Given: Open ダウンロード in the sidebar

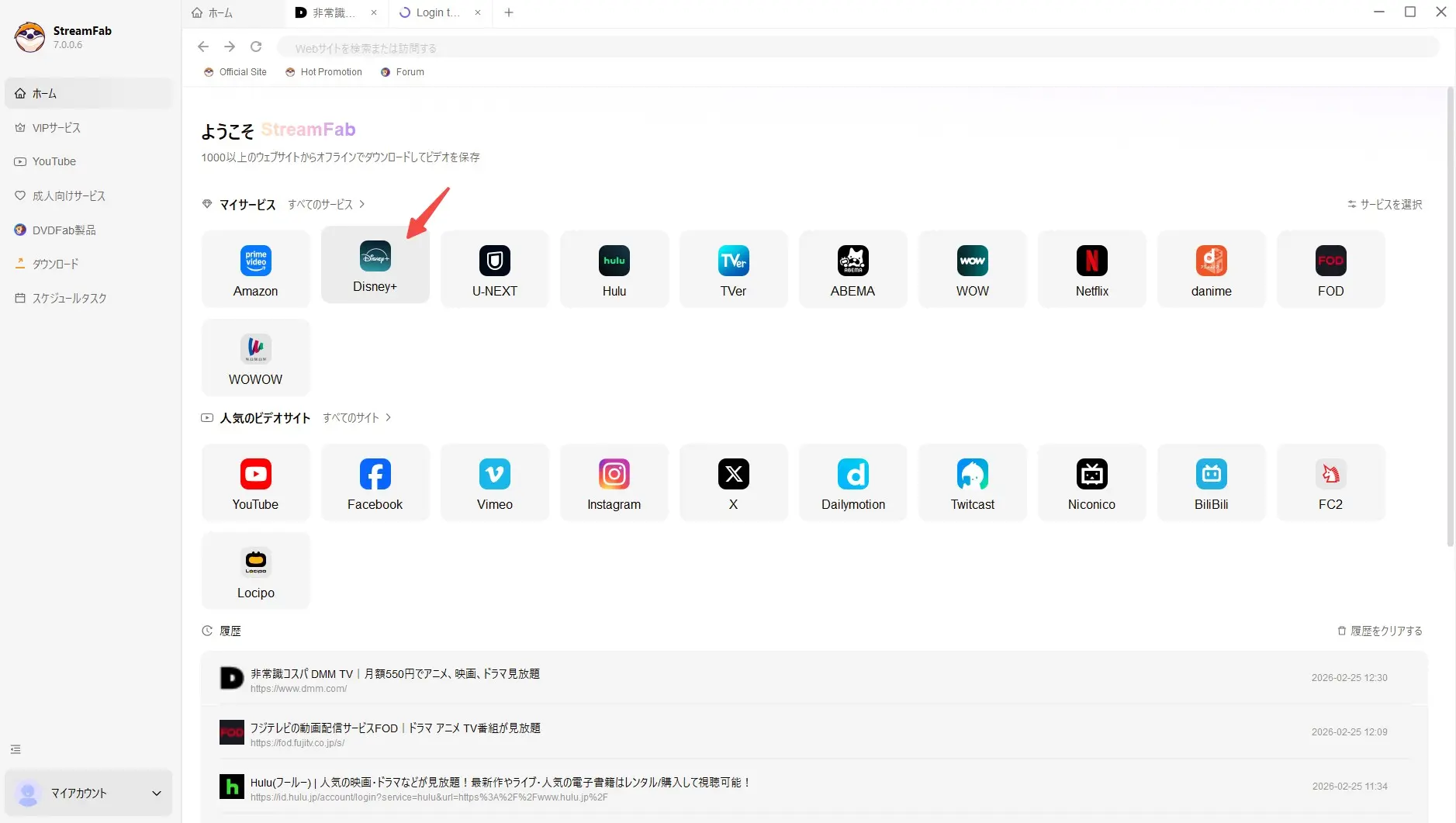Looking at the screenshot, I should (x=88, y=264).
